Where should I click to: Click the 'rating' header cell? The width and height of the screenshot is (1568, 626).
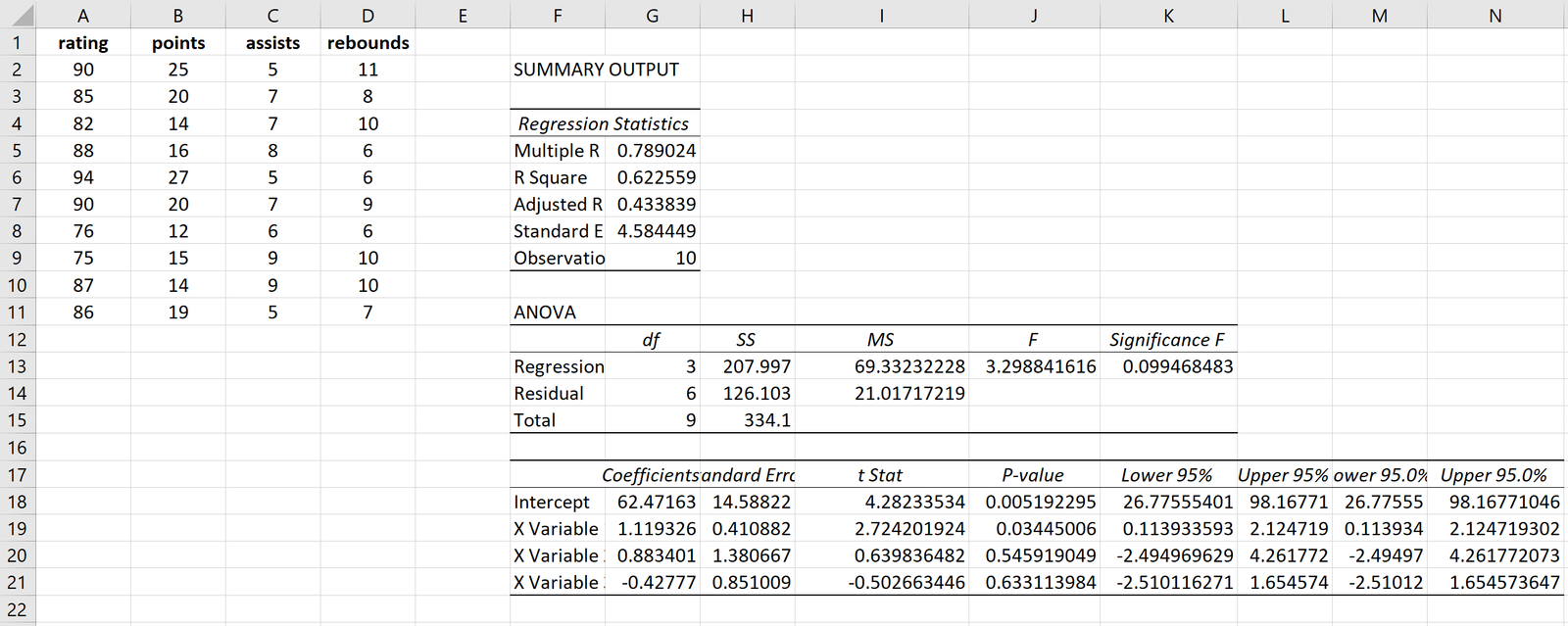(x=83, y=43)
